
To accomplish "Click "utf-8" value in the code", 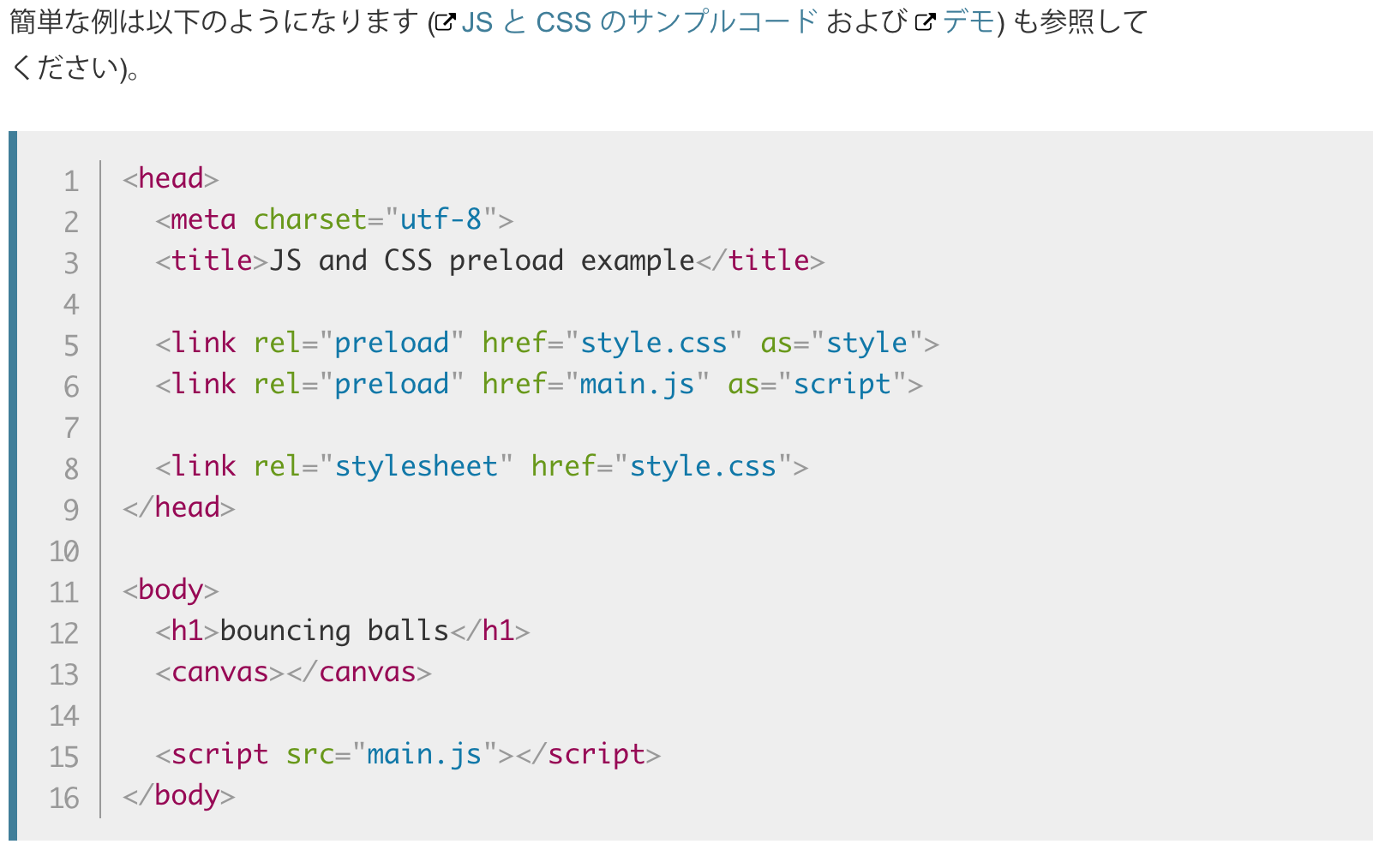I will (x=441, y=219).
